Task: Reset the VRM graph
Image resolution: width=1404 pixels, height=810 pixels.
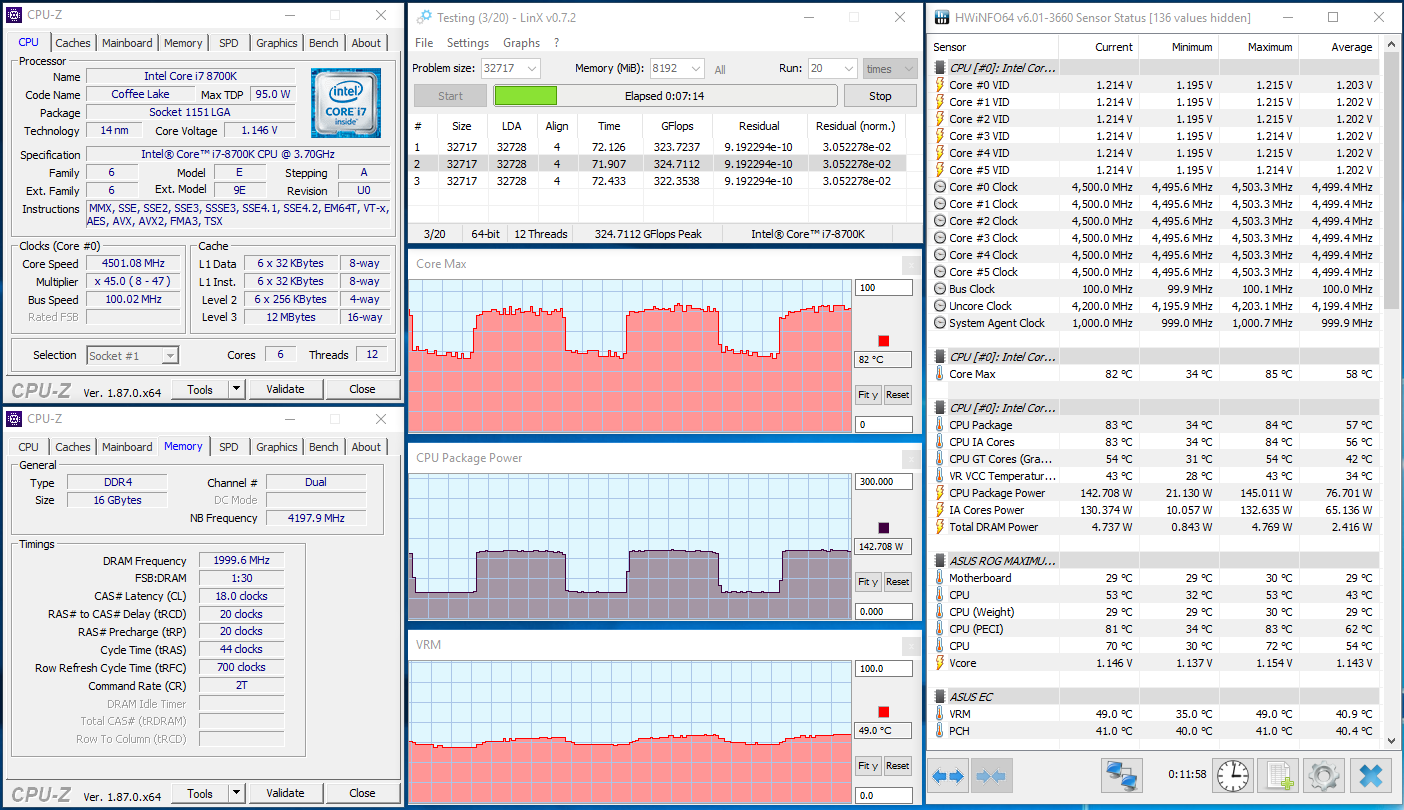Action: point(898,766)
